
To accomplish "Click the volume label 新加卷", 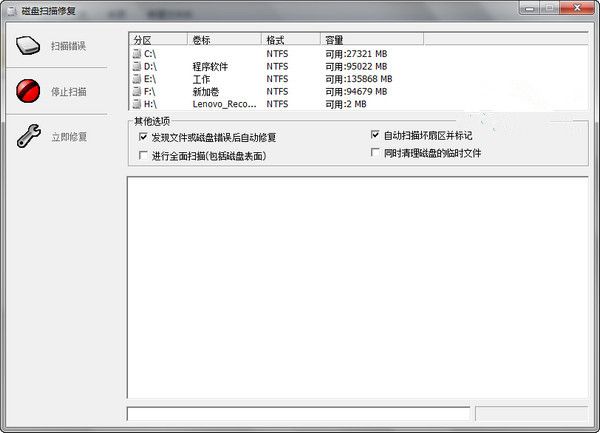I will click(206, 92).
